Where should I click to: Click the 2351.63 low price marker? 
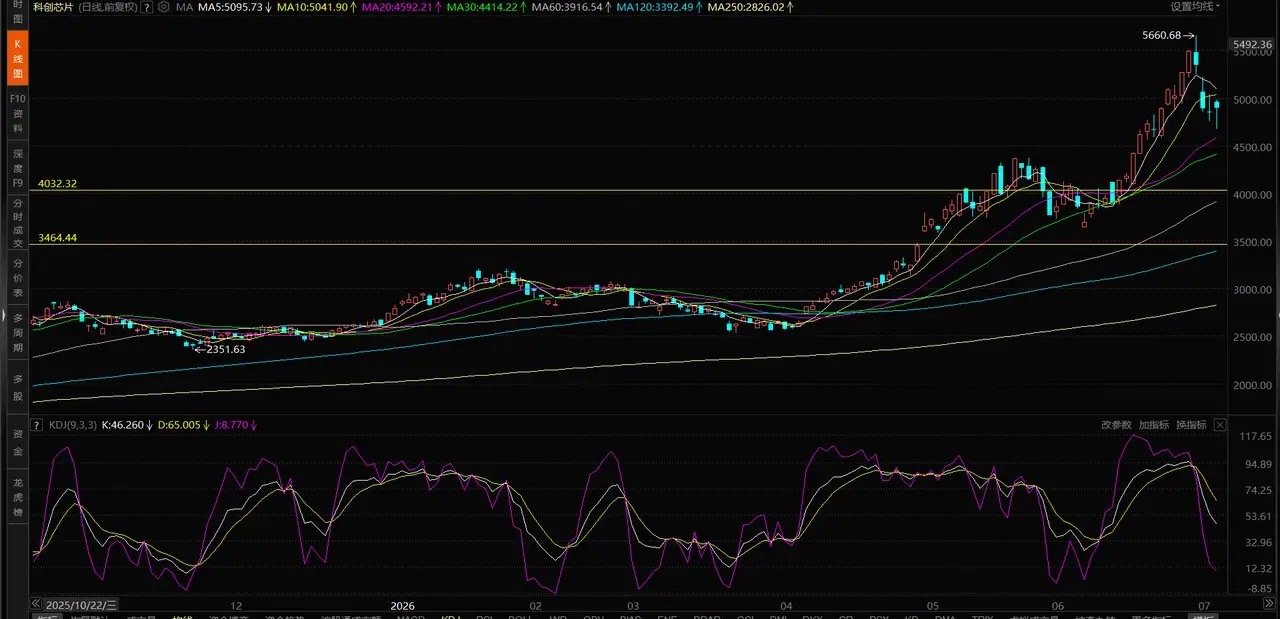226,349
